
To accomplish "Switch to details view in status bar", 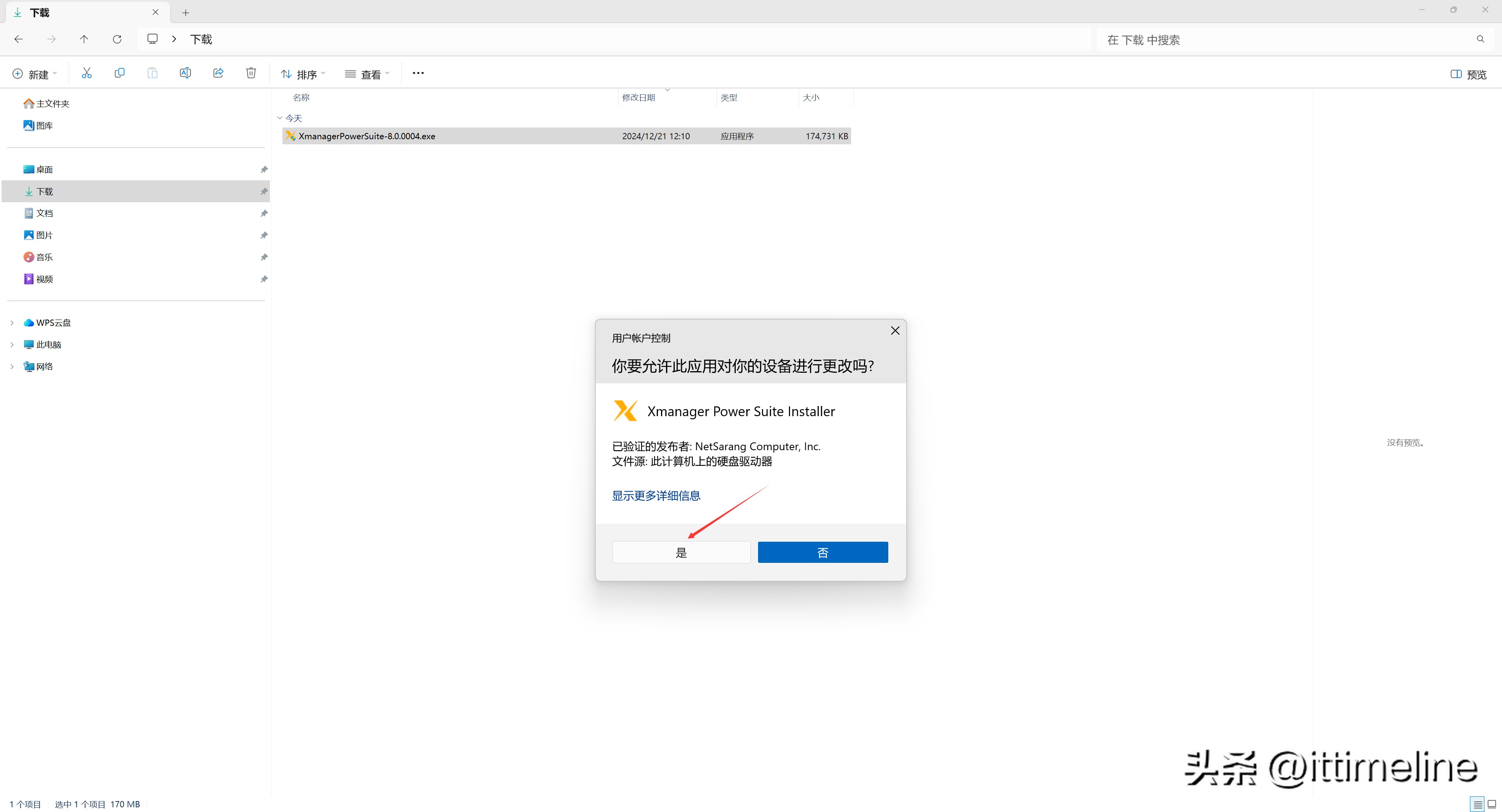I will (1477, 805).
